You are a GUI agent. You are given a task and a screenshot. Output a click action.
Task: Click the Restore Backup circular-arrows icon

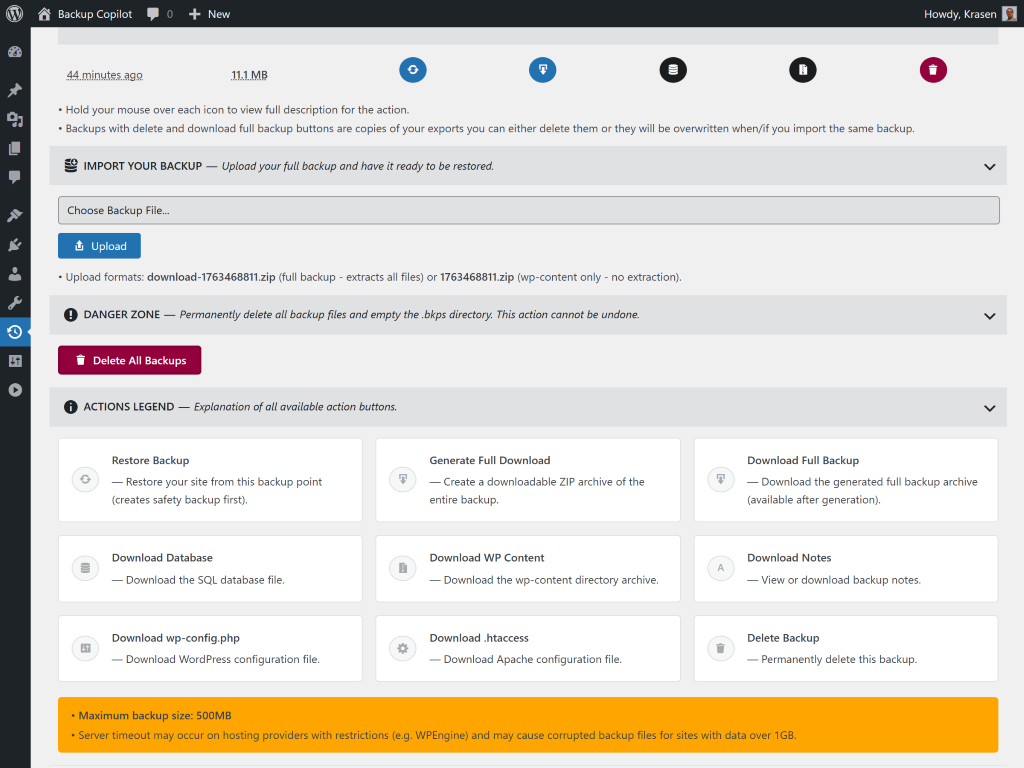point(413,70)
